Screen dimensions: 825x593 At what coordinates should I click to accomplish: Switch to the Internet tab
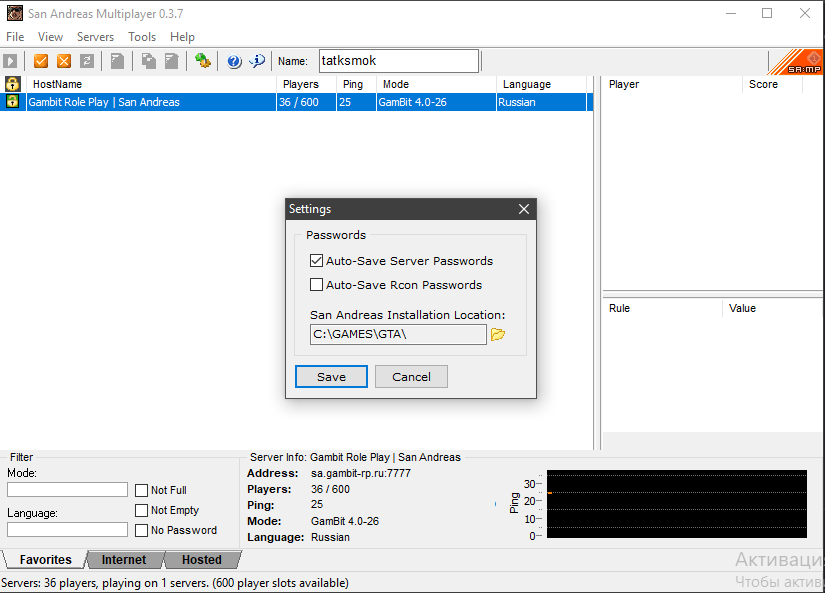[124, 560]
